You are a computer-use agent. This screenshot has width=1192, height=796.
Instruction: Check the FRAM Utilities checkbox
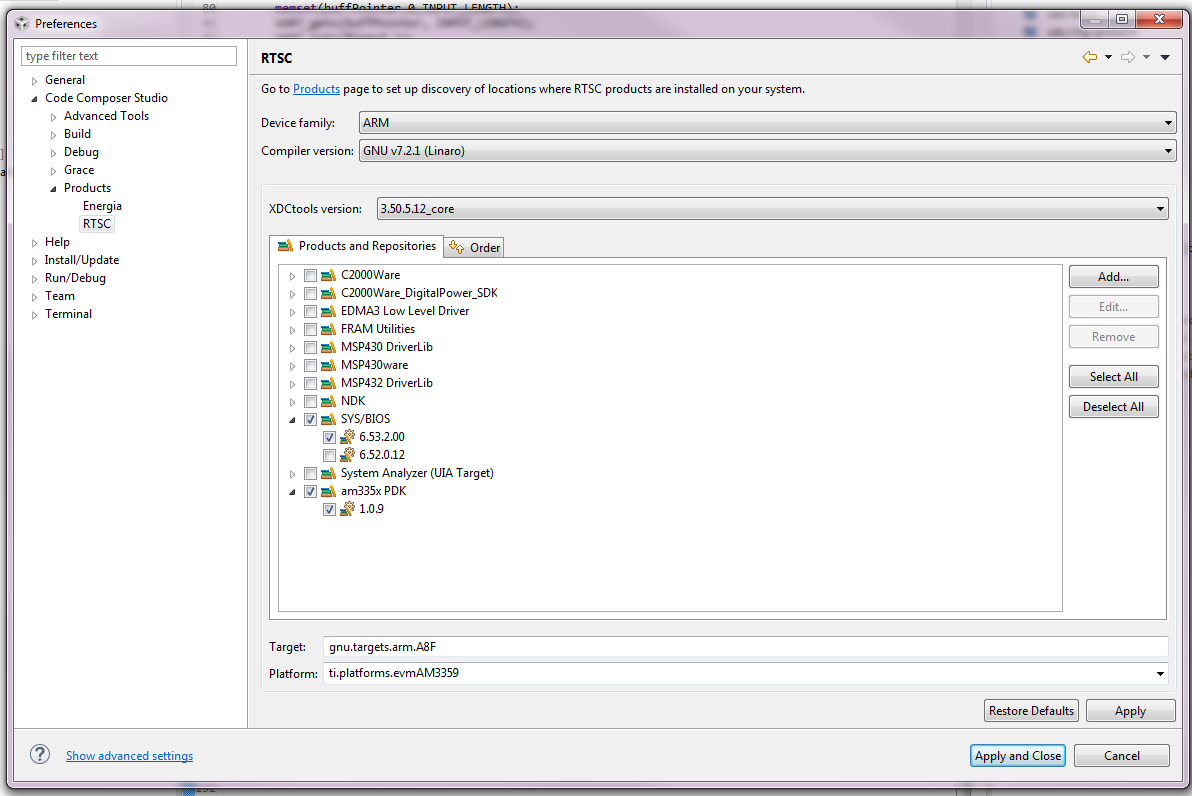[310, 329]
